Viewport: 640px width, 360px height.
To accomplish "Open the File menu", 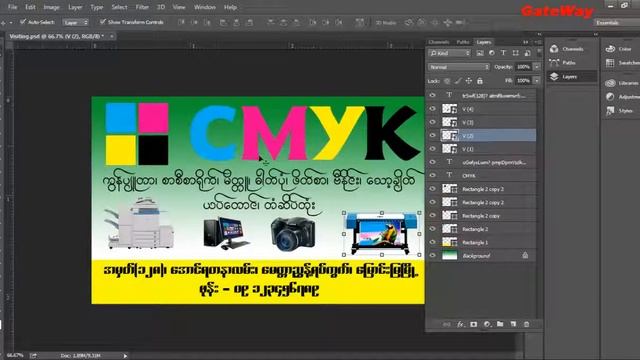I will [x=13, y=7].
